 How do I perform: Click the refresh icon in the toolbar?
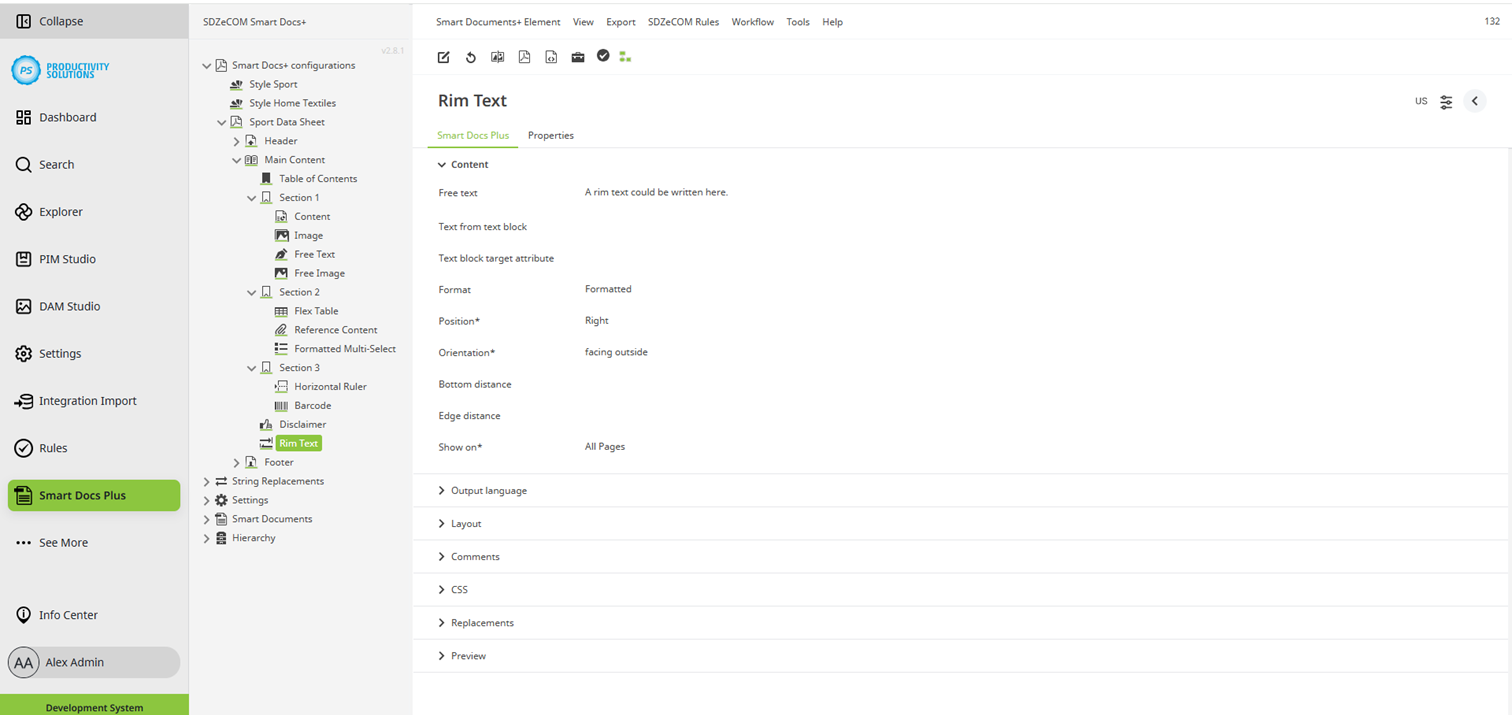point(471,57)
